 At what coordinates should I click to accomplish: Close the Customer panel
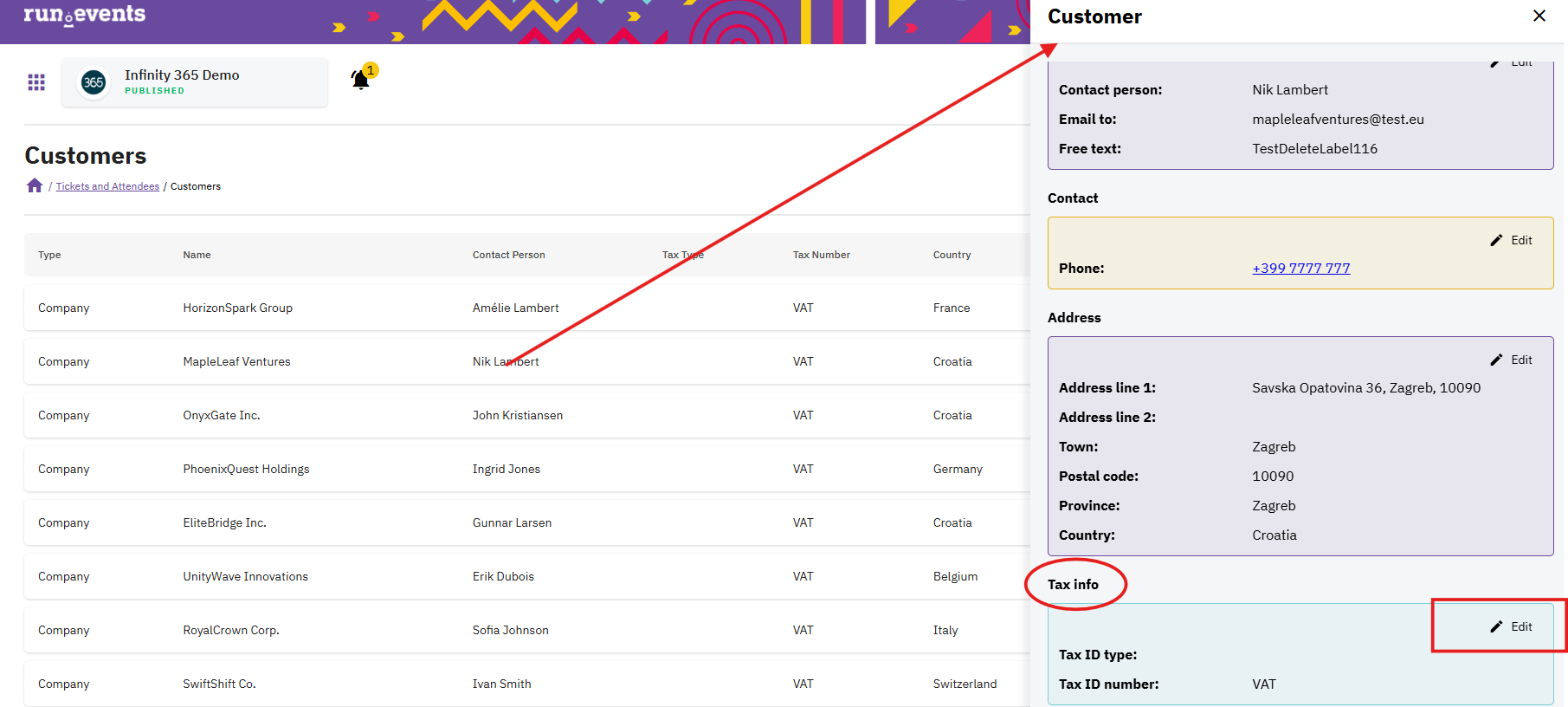(1539, 16)
